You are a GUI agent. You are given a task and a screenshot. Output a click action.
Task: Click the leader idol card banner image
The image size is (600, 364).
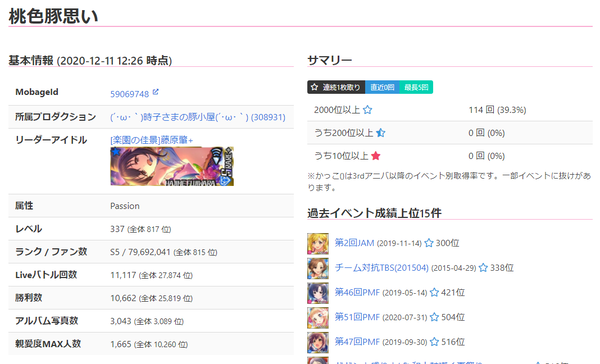coord(172,166)
